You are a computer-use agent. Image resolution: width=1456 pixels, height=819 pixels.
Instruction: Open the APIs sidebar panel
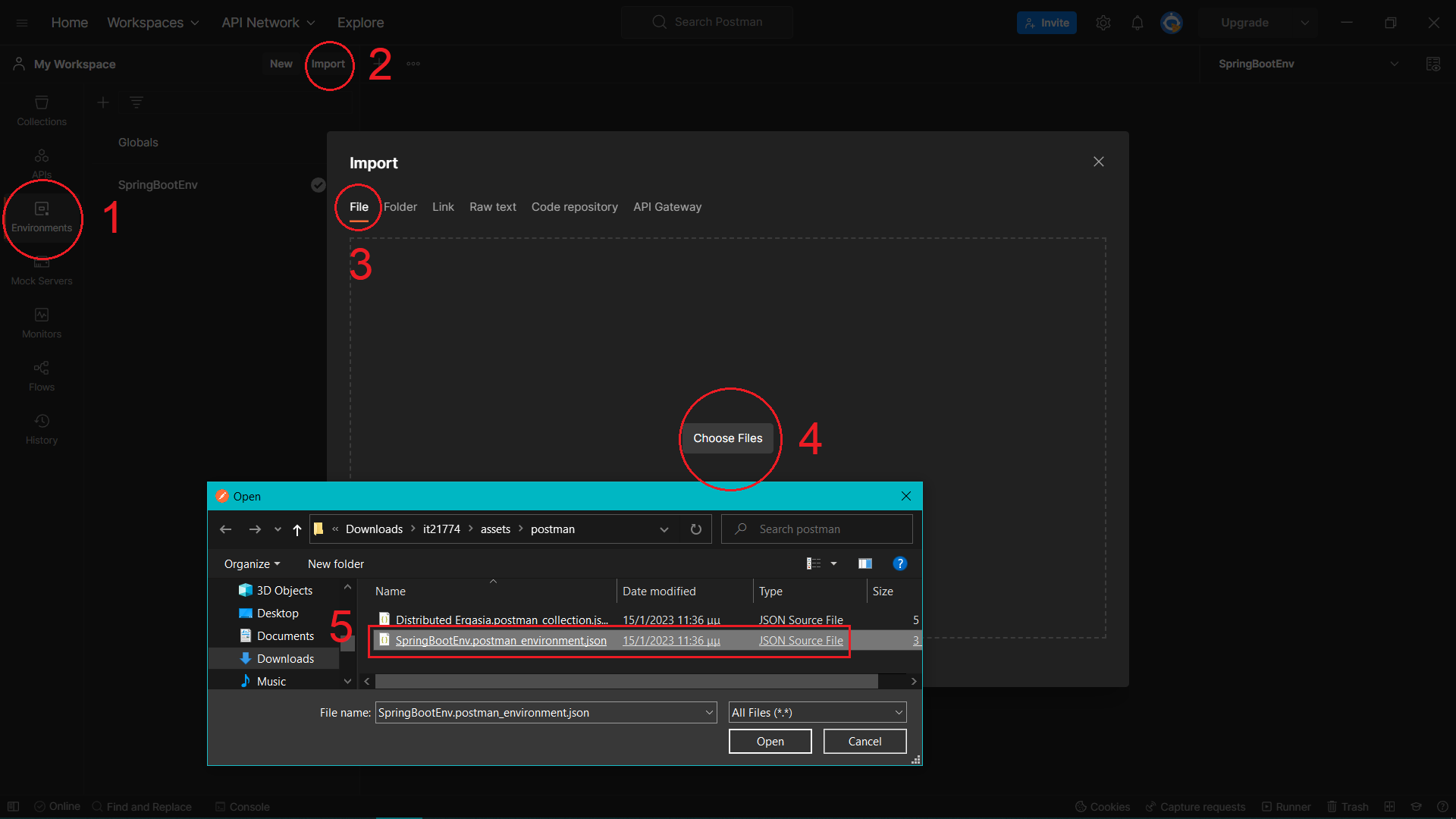pos(42,163)
